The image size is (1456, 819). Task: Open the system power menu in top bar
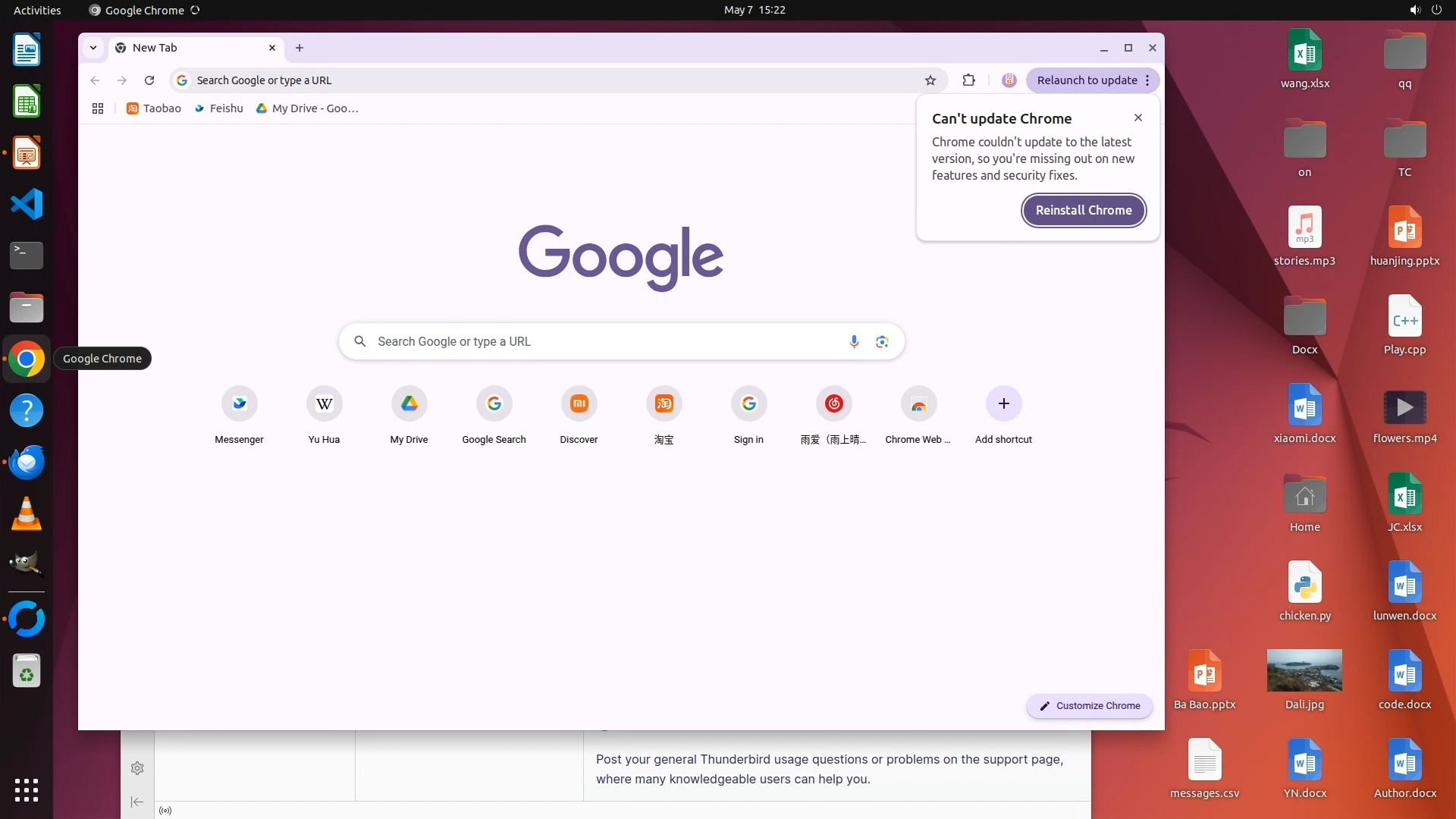tap(1436, 10)
